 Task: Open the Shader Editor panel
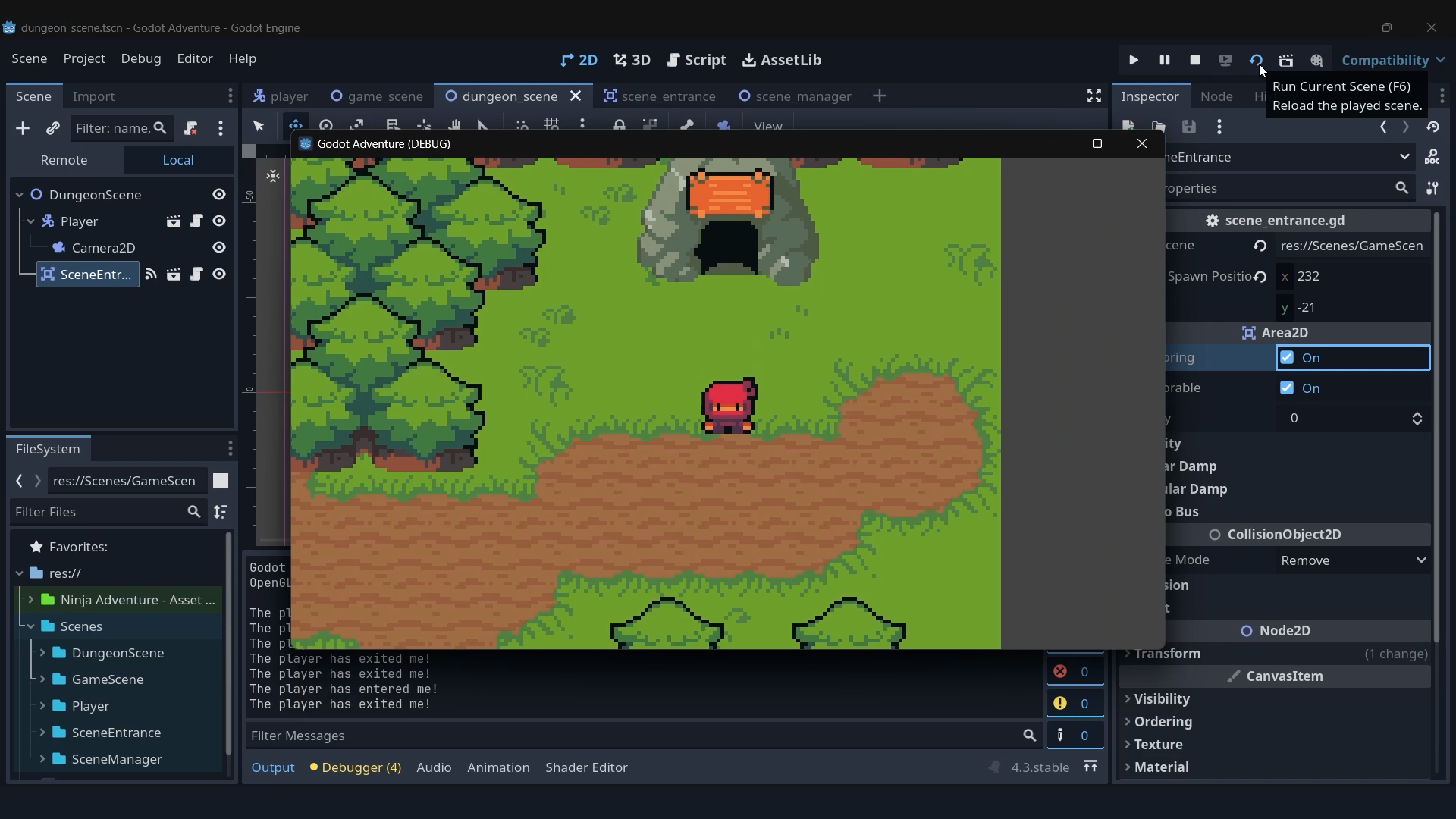[586, 767]
